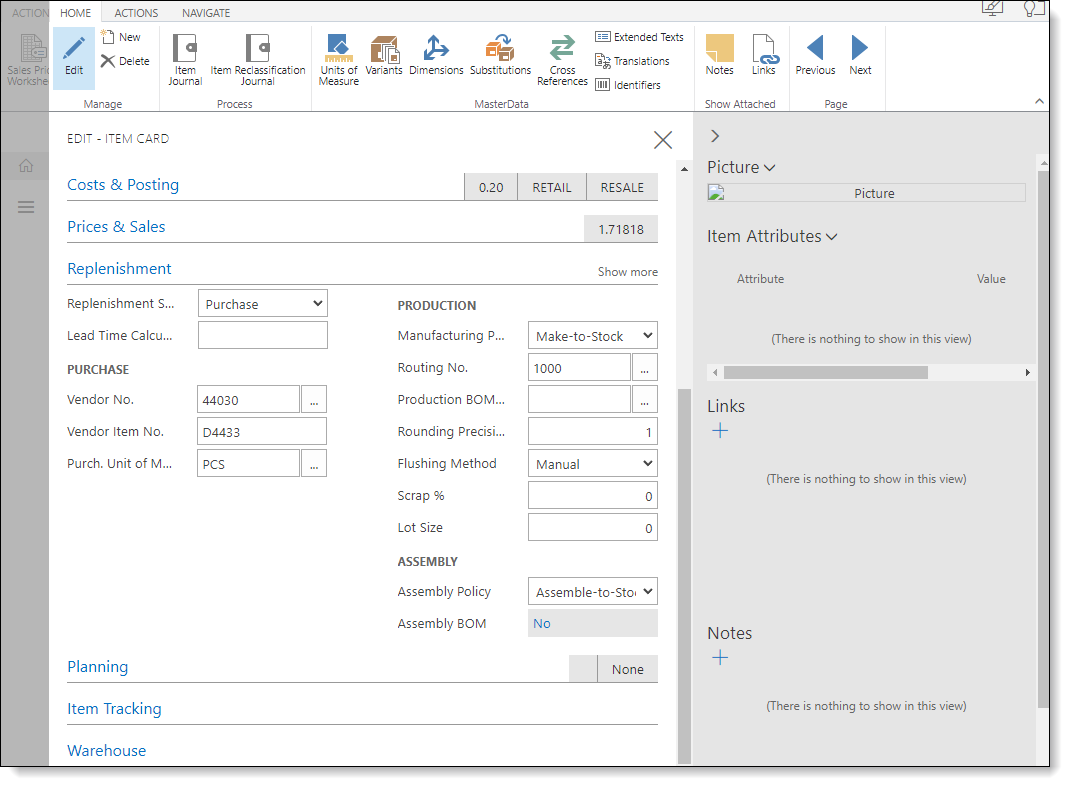Expand the Costs & Posting FastTab
1070x787 pixels.
123,185
